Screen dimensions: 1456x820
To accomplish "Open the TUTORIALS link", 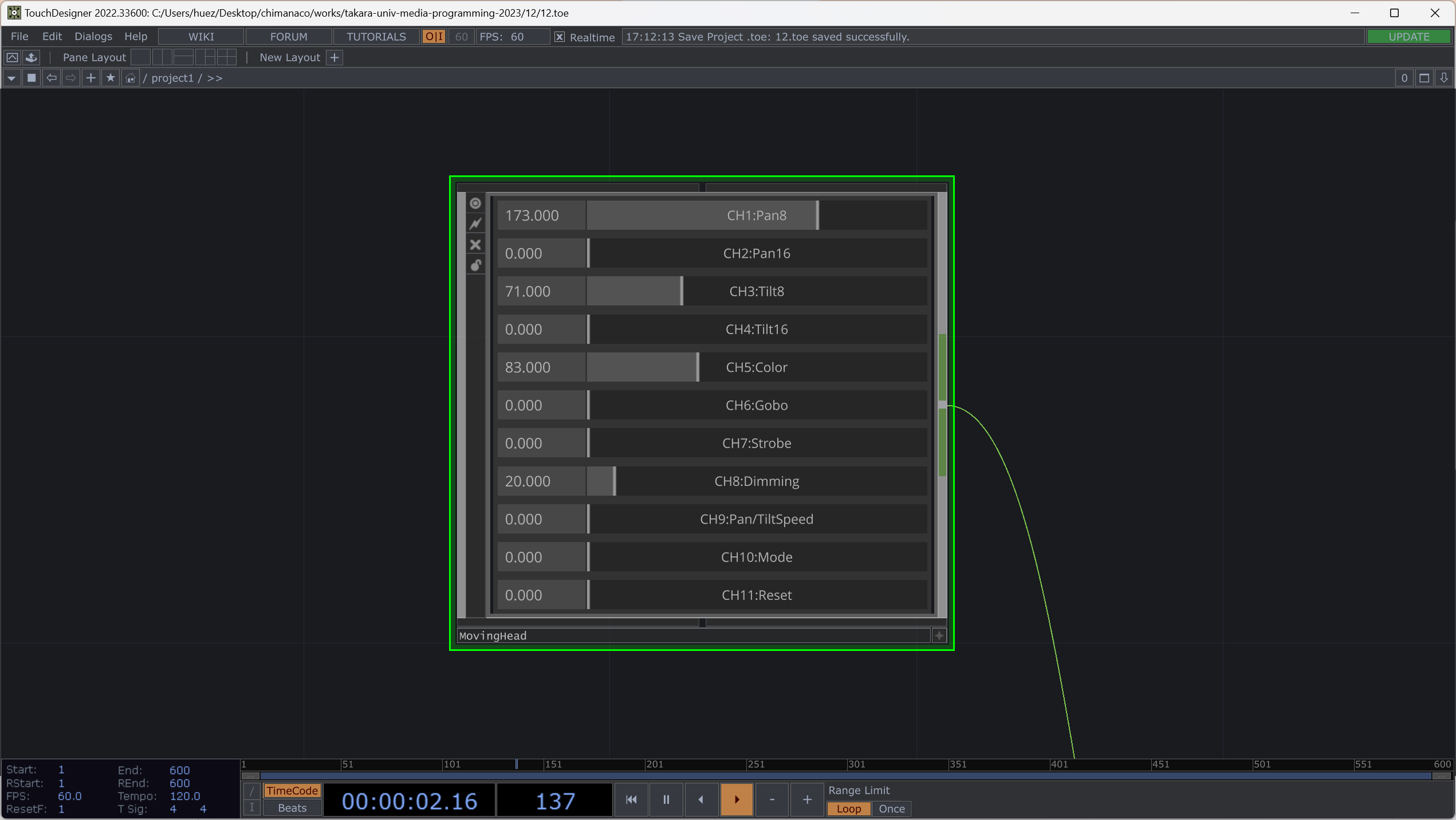I will pos(376,37).
